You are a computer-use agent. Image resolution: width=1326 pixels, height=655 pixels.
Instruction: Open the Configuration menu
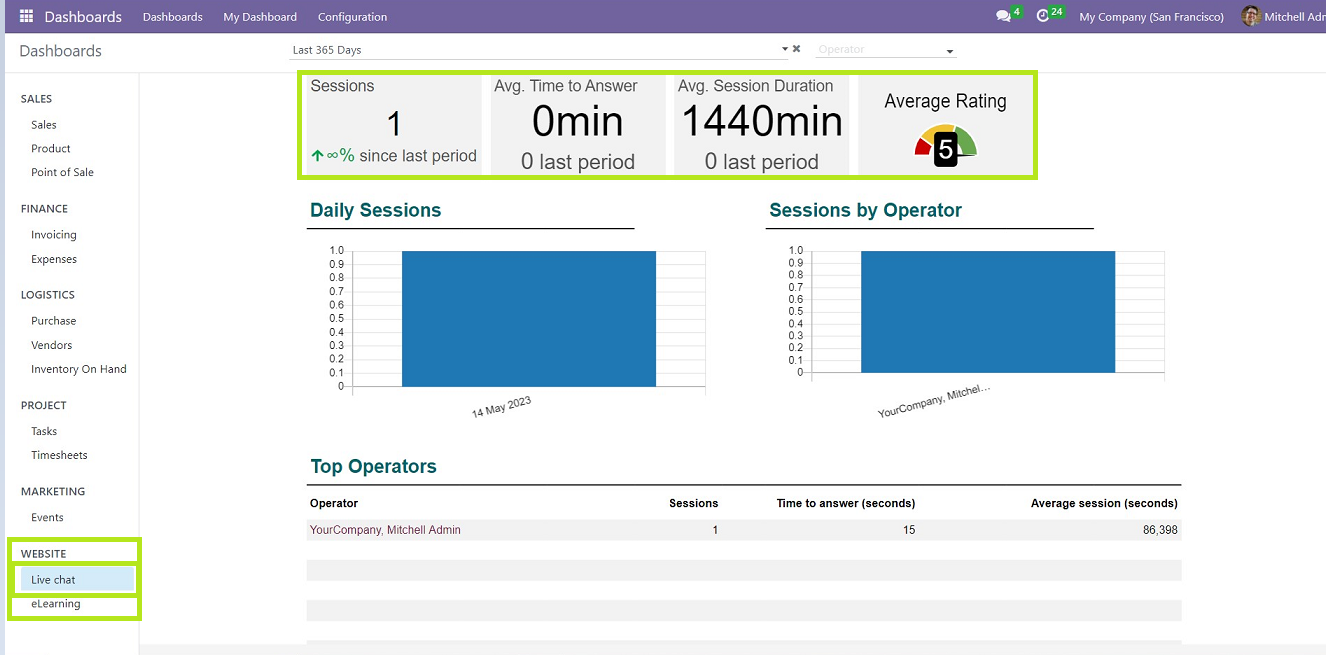(x=352, y=17)
